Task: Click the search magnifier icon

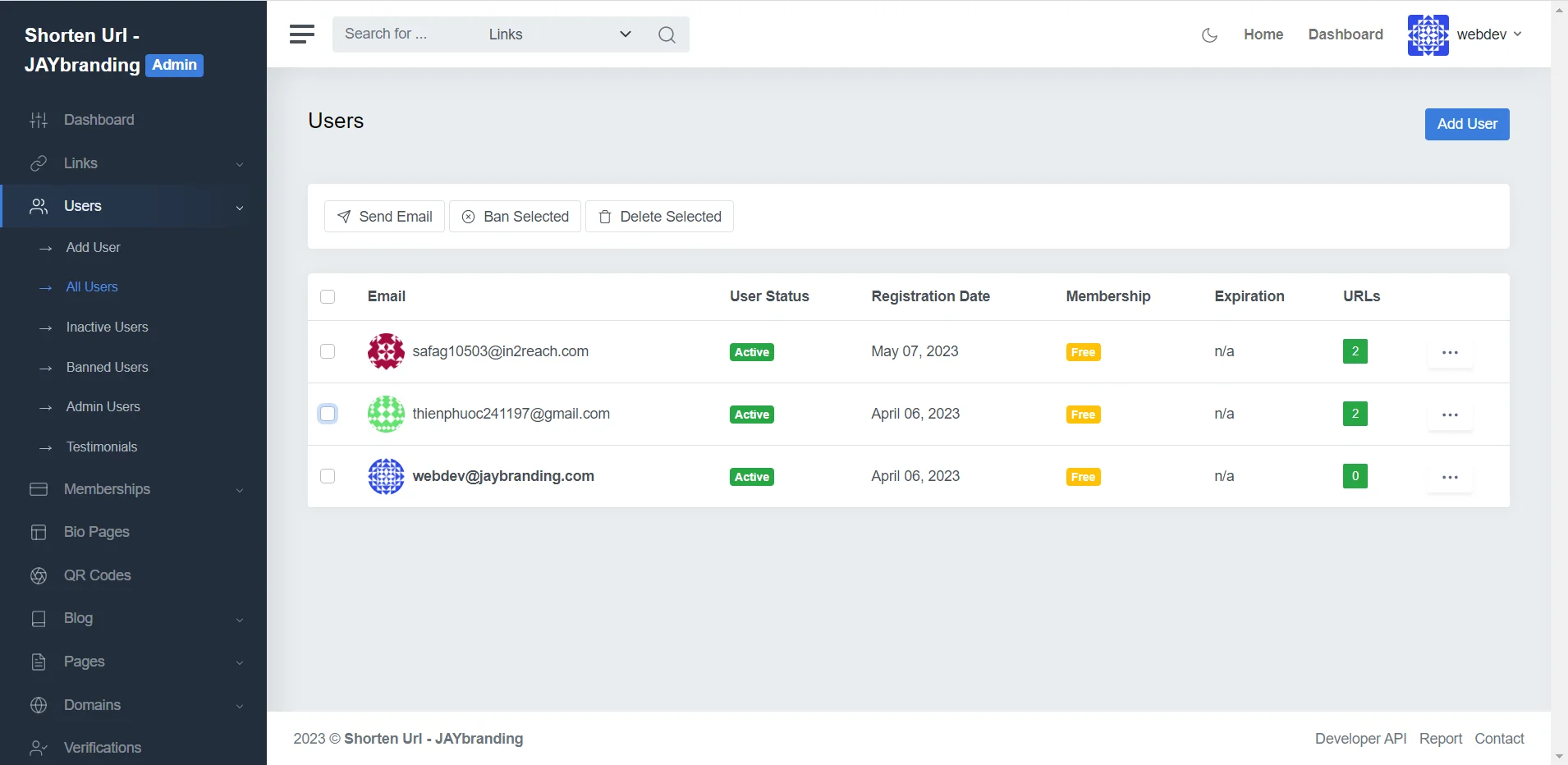Action: pos(667,34)
